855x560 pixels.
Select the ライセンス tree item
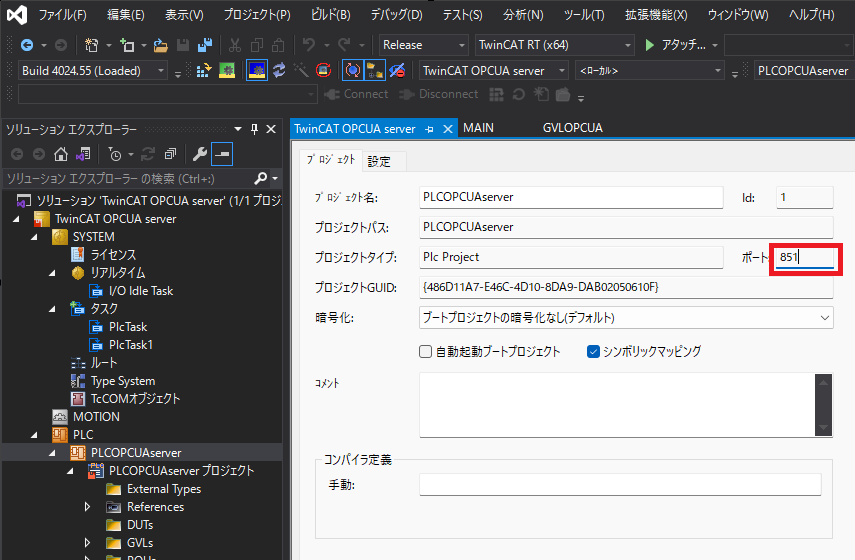tap(113, 255)
